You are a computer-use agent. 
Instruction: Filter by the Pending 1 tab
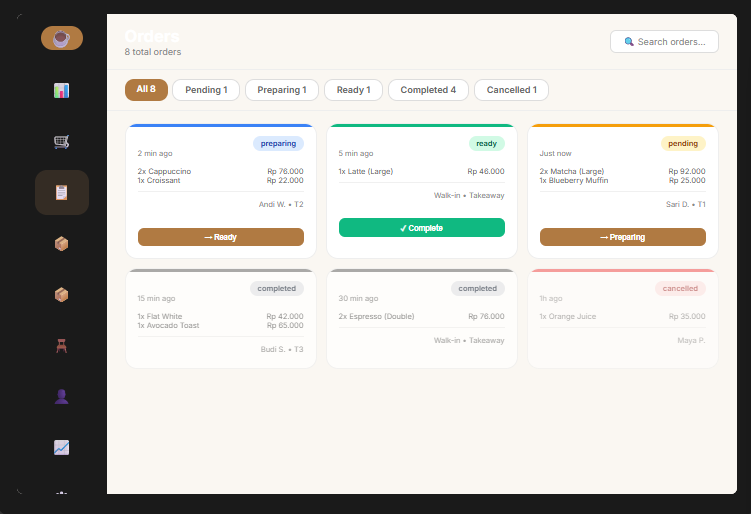(206, 90)
